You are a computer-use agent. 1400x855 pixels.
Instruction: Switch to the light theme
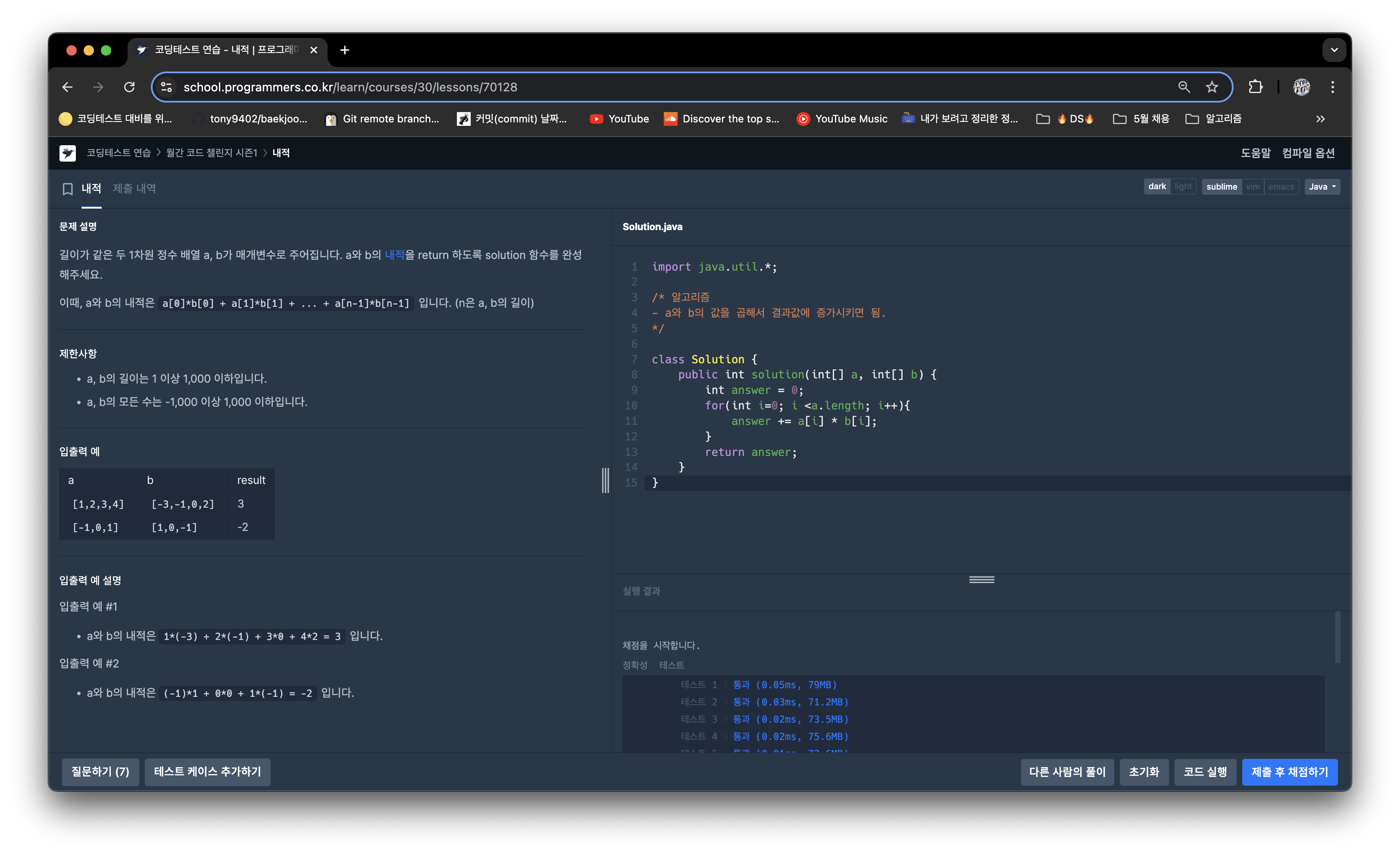click(x=1183, y=186)
